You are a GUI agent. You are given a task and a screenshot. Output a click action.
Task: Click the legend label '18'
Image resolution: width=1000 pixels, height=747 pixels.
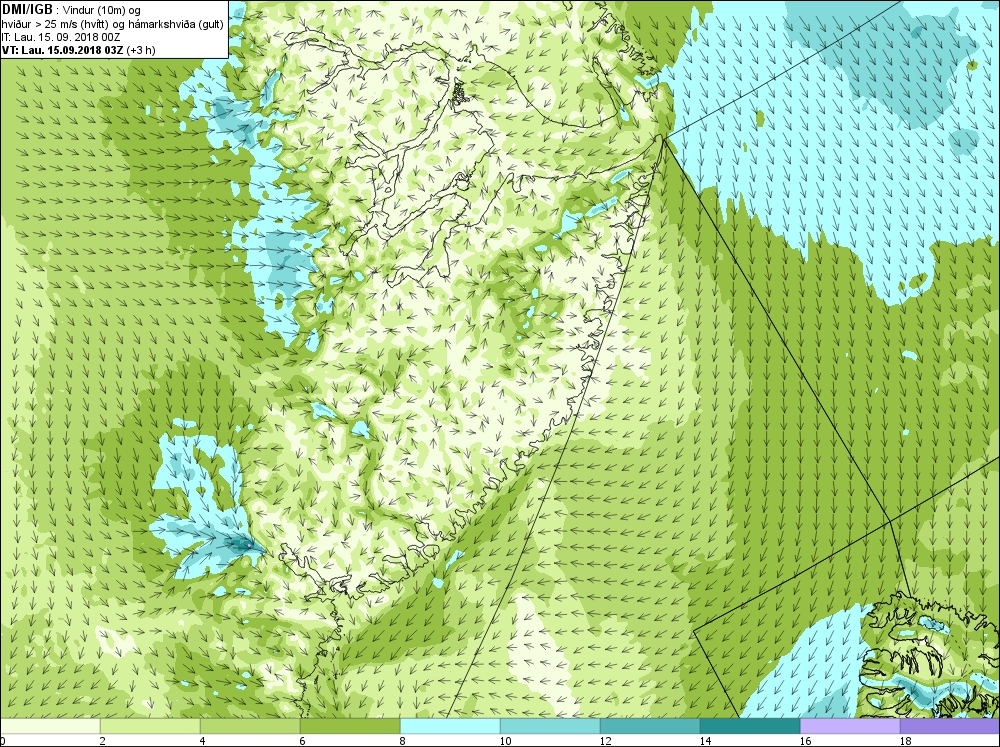(x=905, y=741)
